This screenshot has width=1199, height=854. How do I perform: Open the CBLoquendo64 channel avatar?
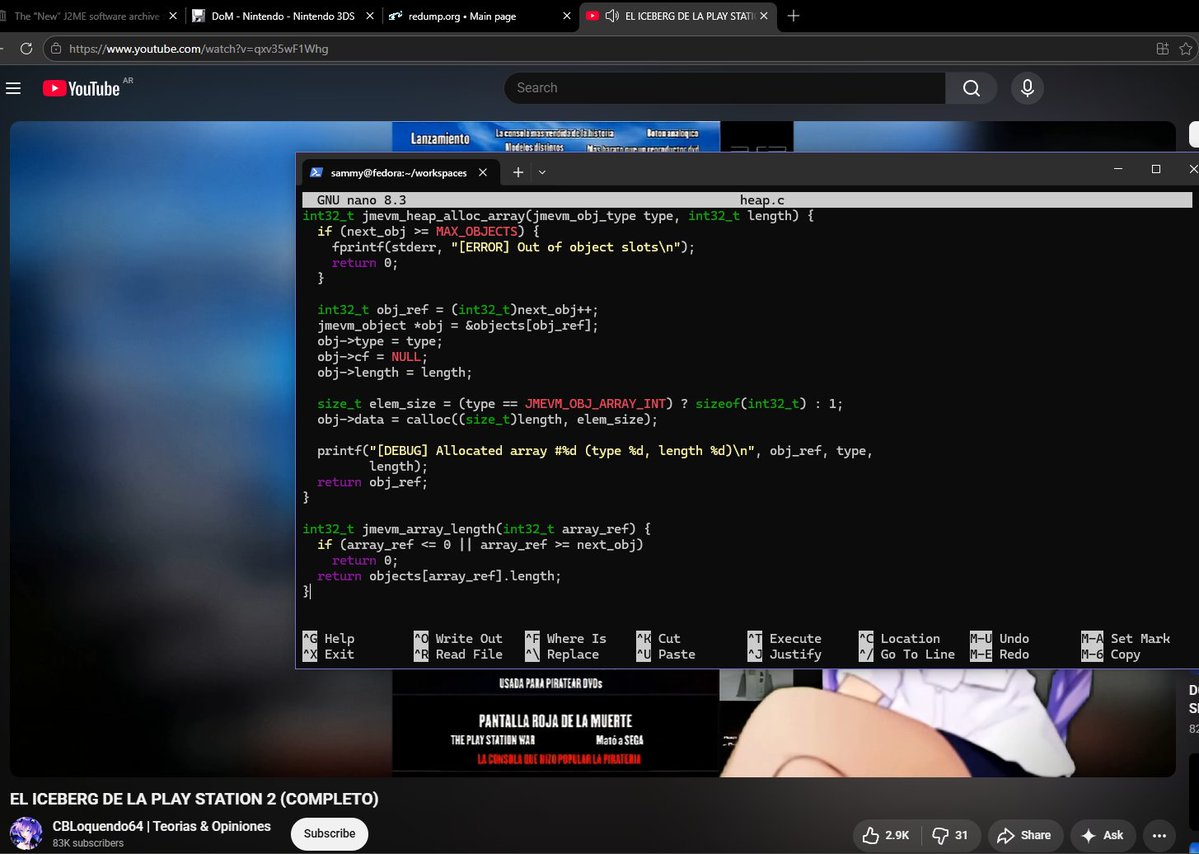coord(26,833)
